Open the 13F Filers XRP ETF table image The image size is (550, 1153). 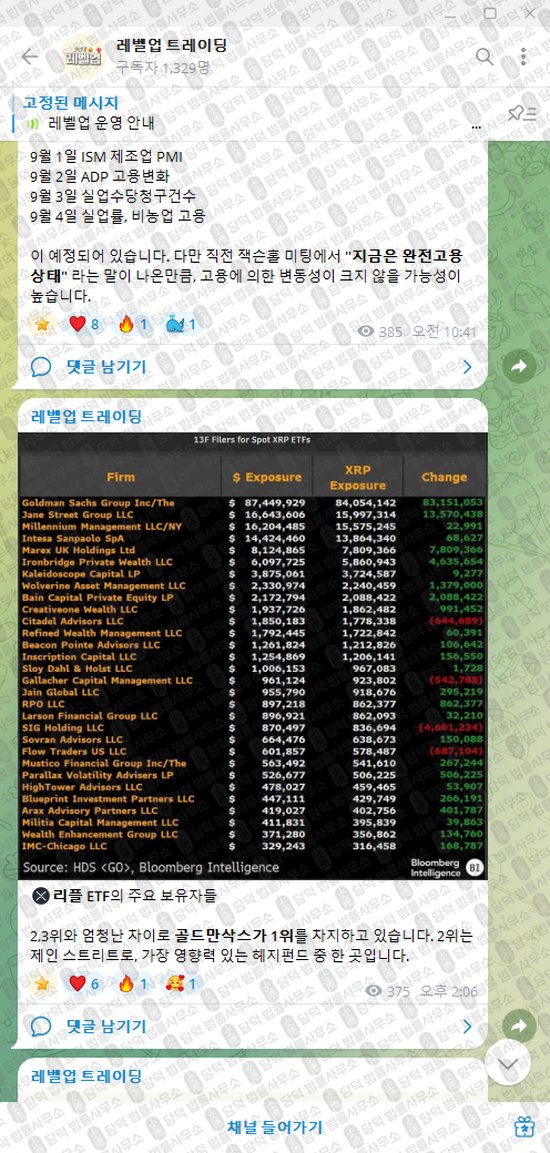(x=253, y=656)
